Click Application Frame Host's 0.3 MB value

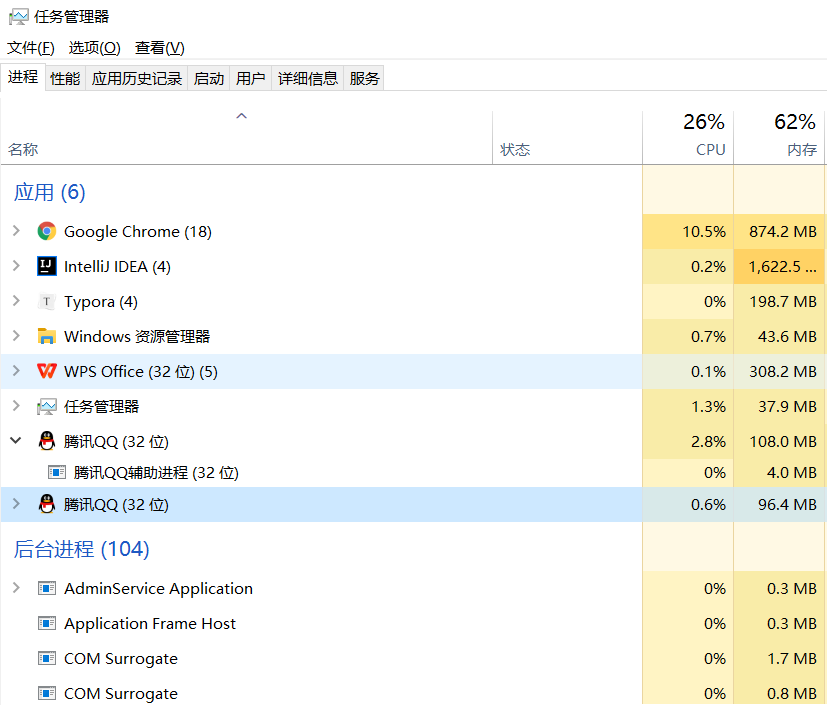click(x=792, y=624)
